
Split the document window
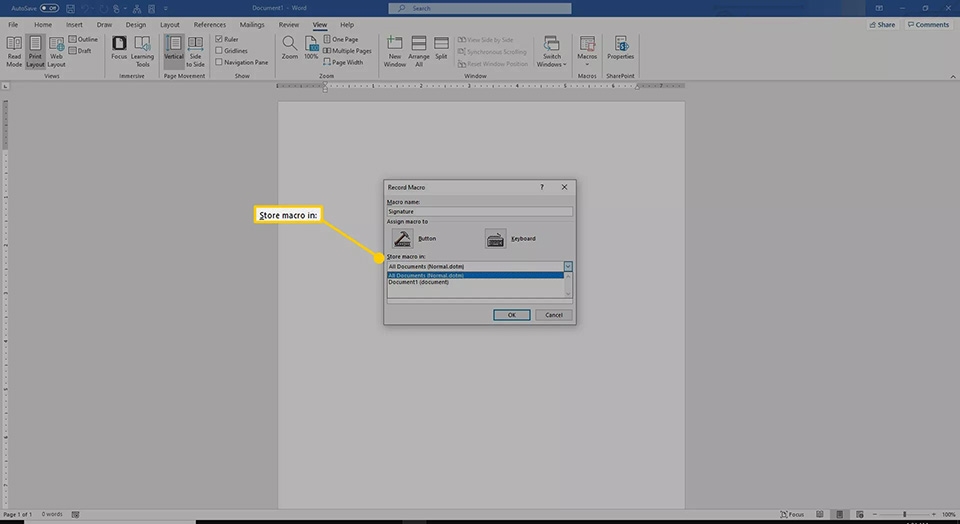(x=441, y=48)
